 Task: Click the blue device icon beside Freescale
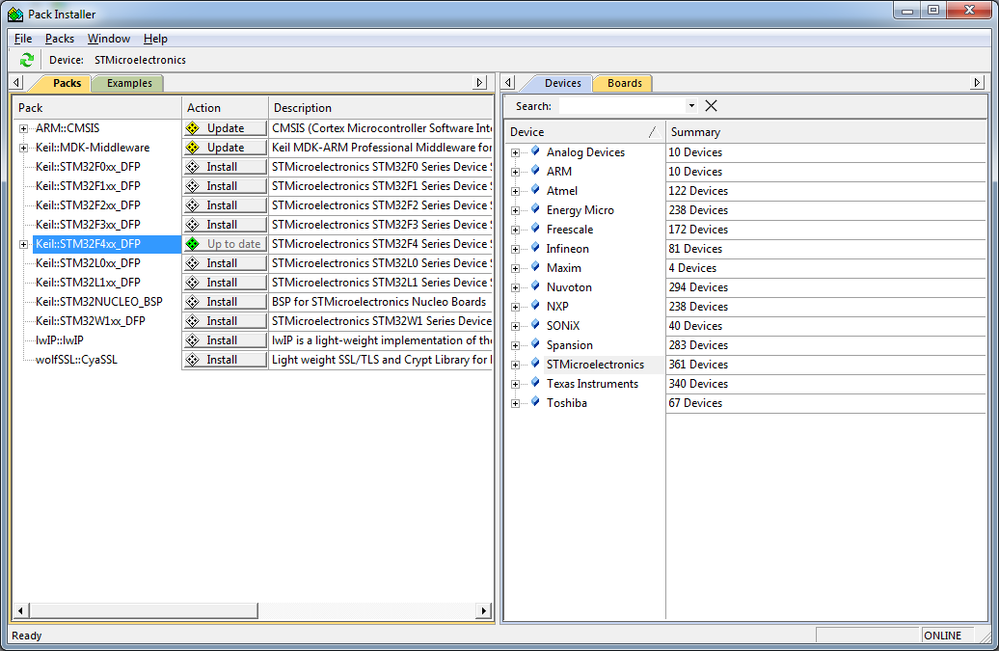[x=535, y=229]
